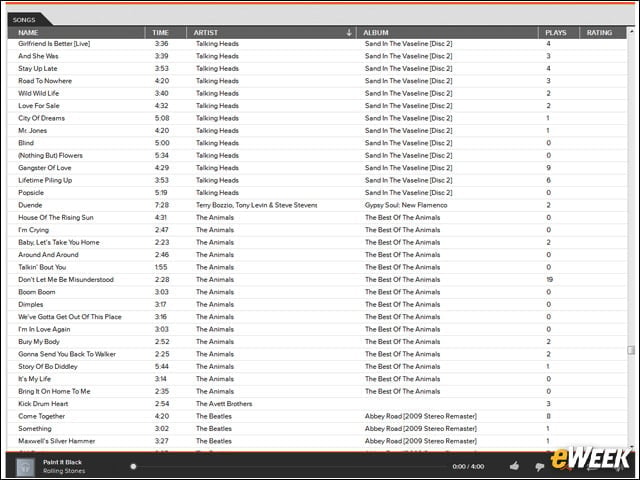This screenshot has width=640, height=480.
Task: Select song House Of The Rising Sun
Action: 56,218
